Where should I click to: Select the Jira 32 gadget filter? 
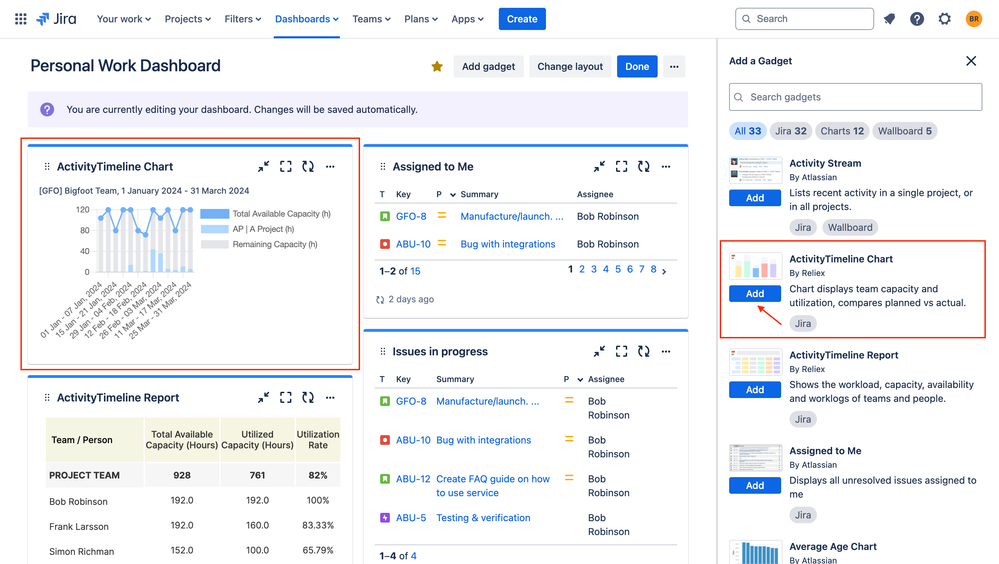(x=791, y=131)
